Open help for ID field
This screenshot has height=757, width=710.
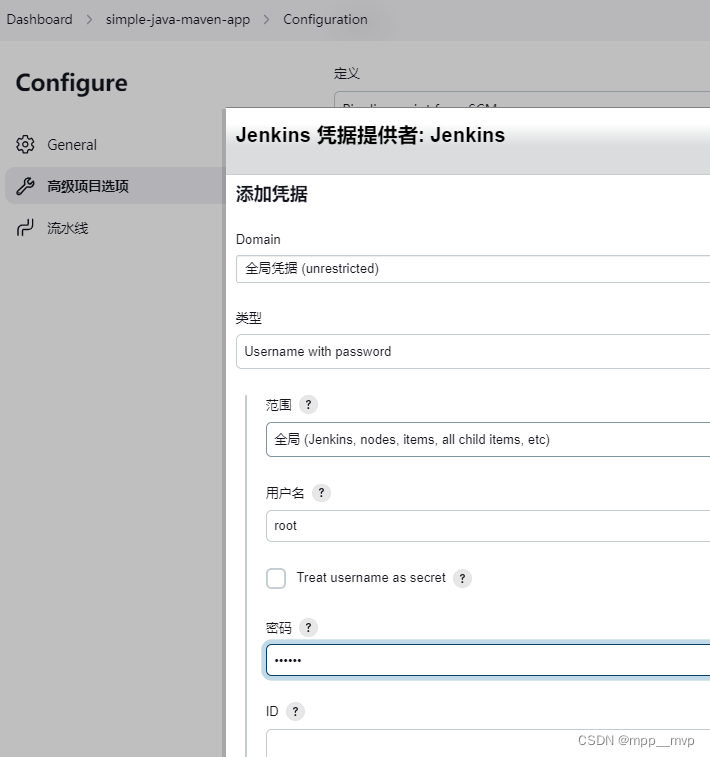[x=295, y=712]
